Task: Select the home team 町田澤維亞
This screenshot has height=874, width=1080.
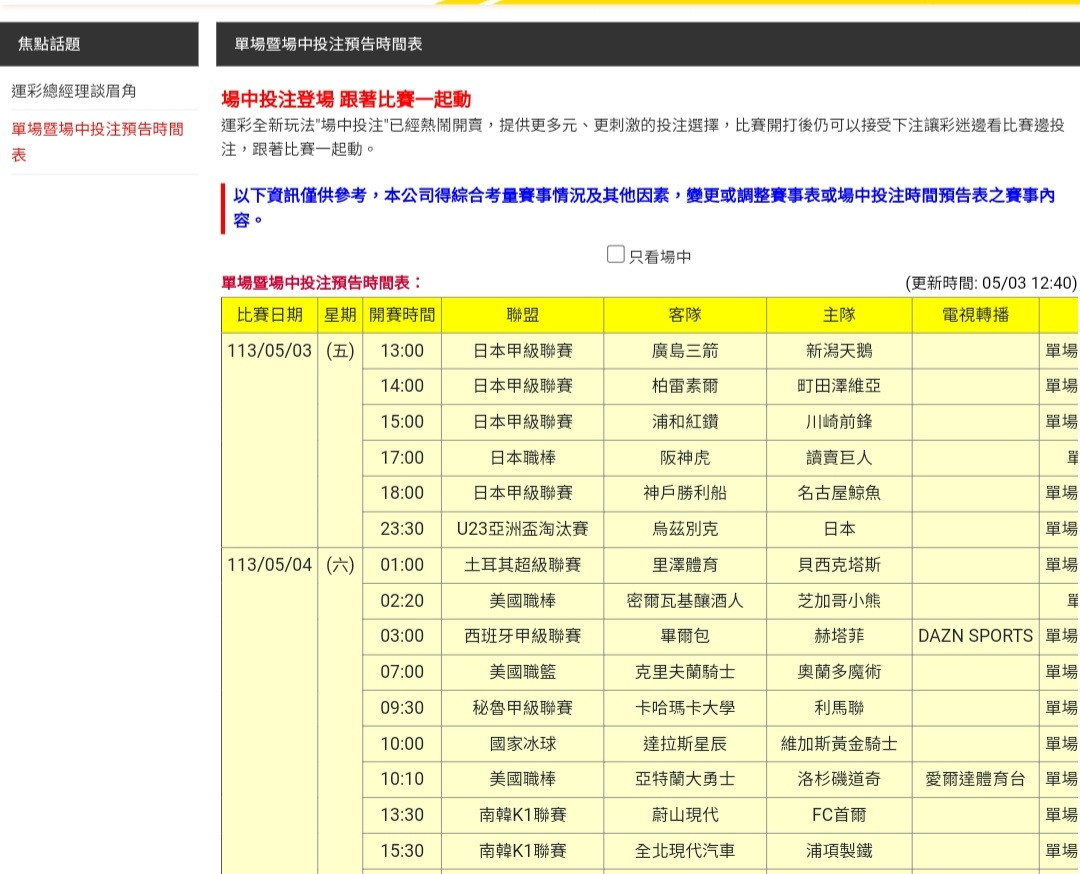Action: [839, 386]
